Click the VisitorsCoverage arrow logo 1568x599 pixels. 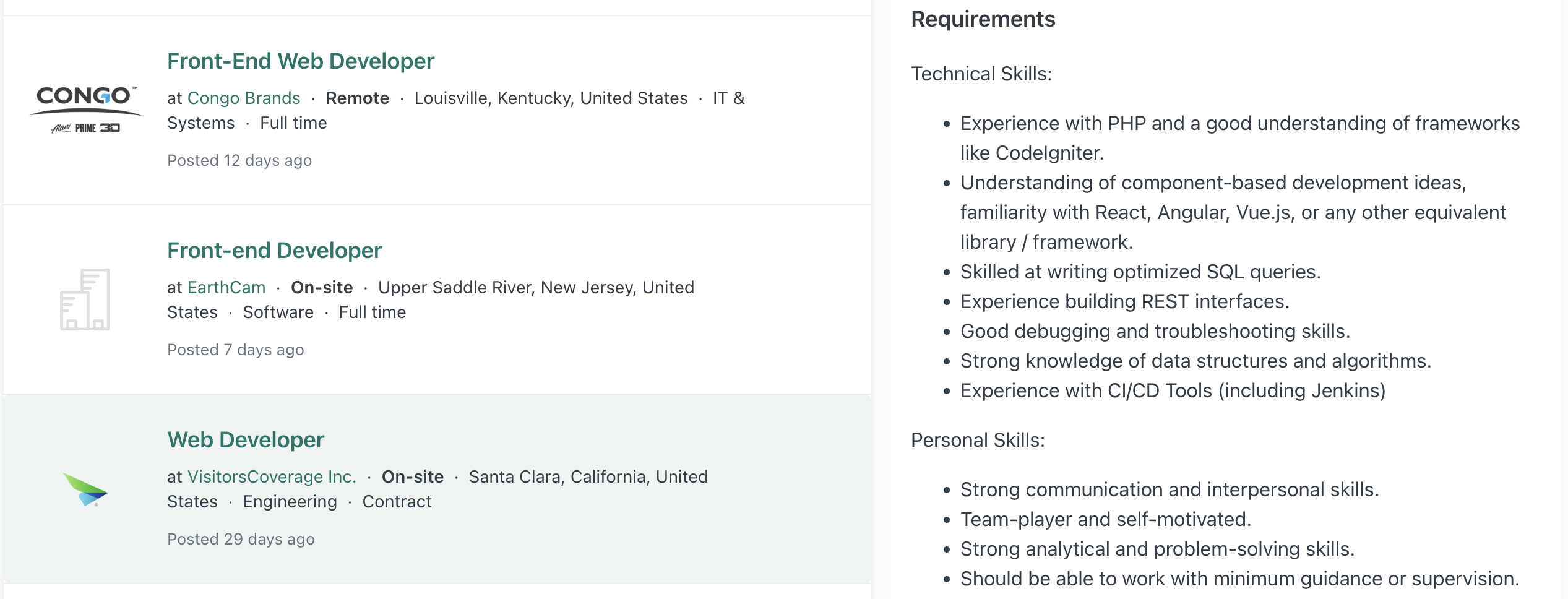click(85, 489)
